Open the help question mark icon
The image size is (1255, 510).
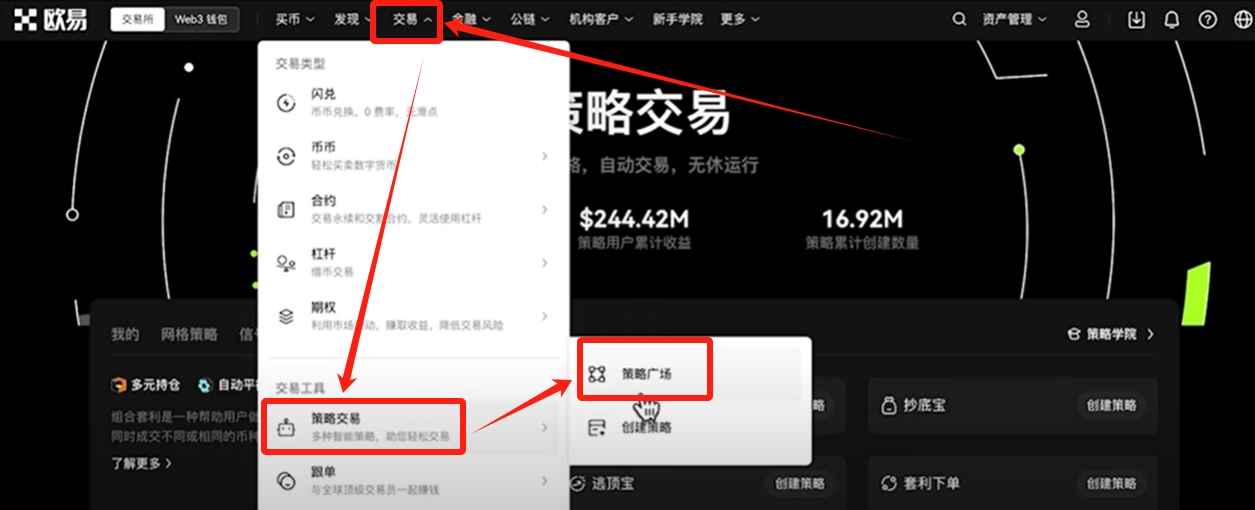tap(1207, 19)
